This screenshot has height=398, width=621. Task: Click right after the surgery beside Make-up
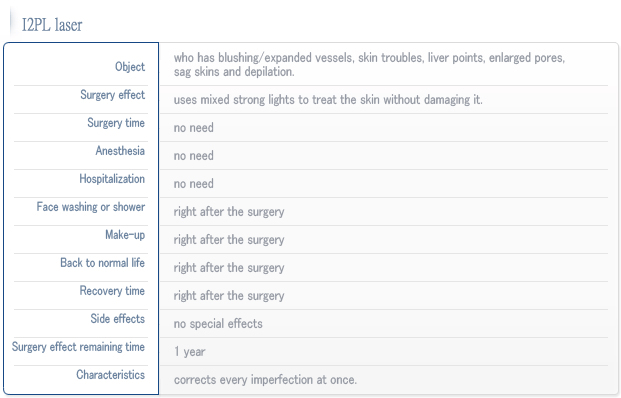click(229, 240)
